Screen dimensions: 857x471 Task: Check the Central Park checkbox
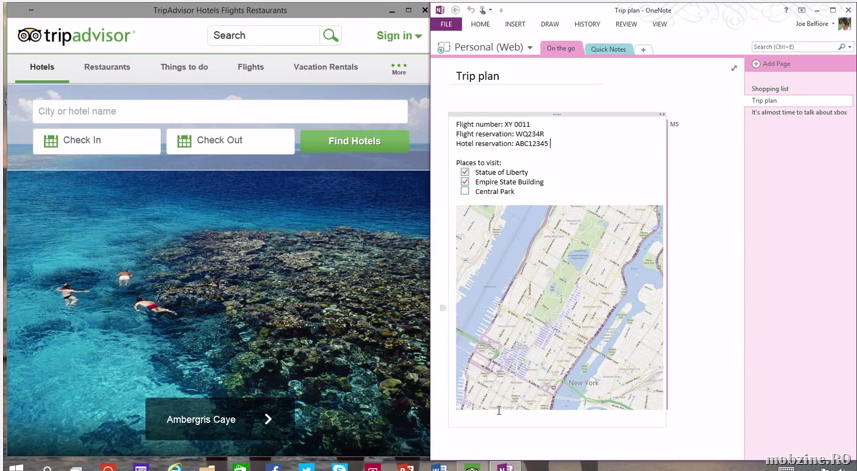point(465,191)
